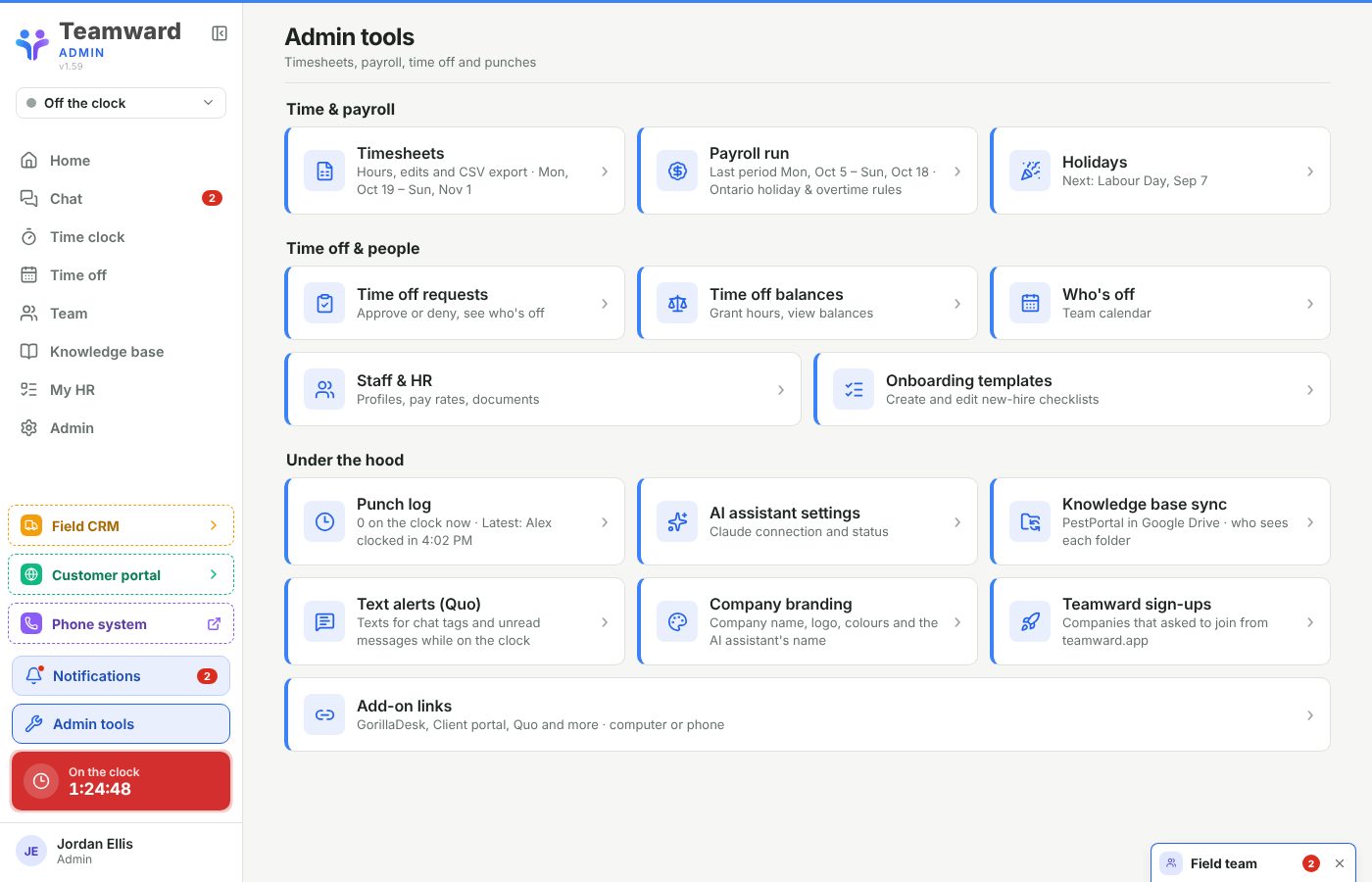This screenshot has width=1372, height=882.
Task: Click the Time off requests clipboard icon
Action: tap(324, 303)
